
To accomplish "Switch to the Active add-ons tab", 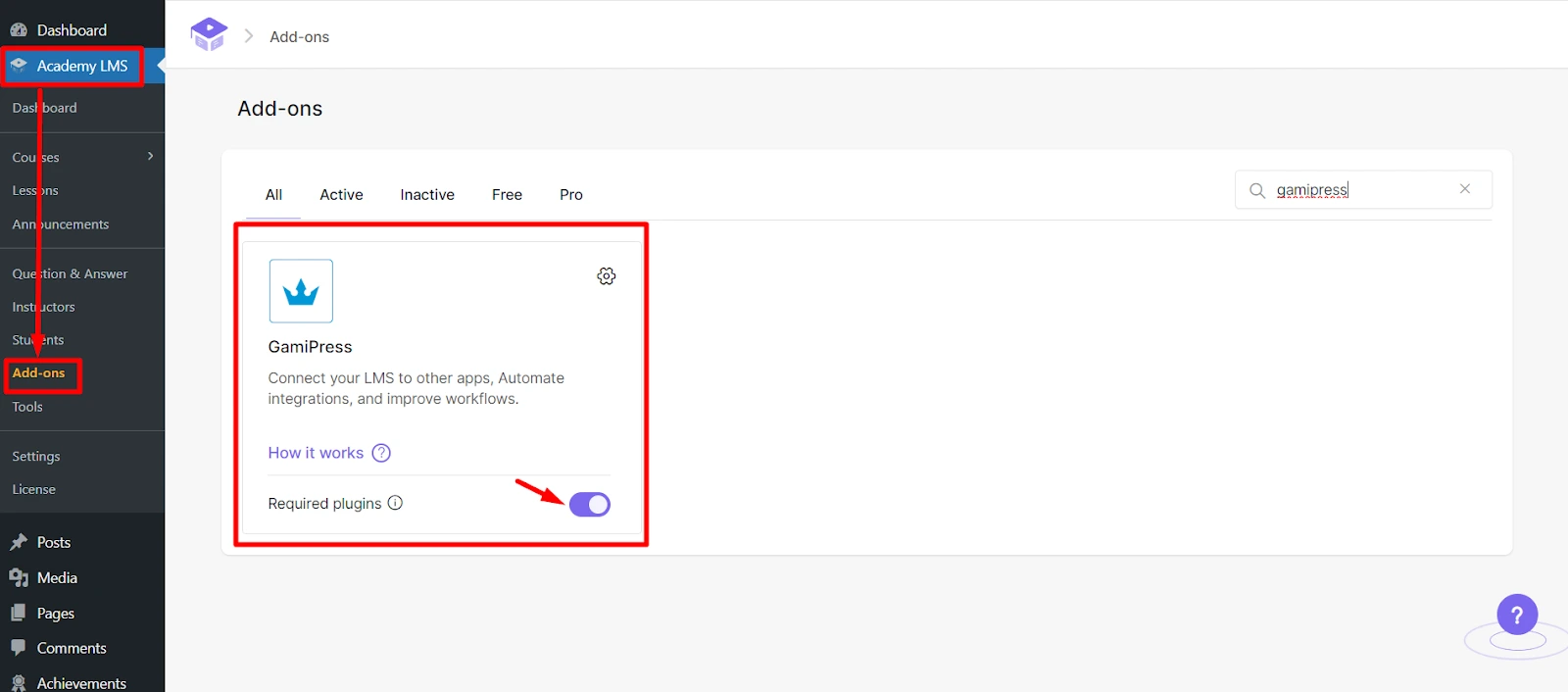I will pyautogui.click(x=341, y=195).
